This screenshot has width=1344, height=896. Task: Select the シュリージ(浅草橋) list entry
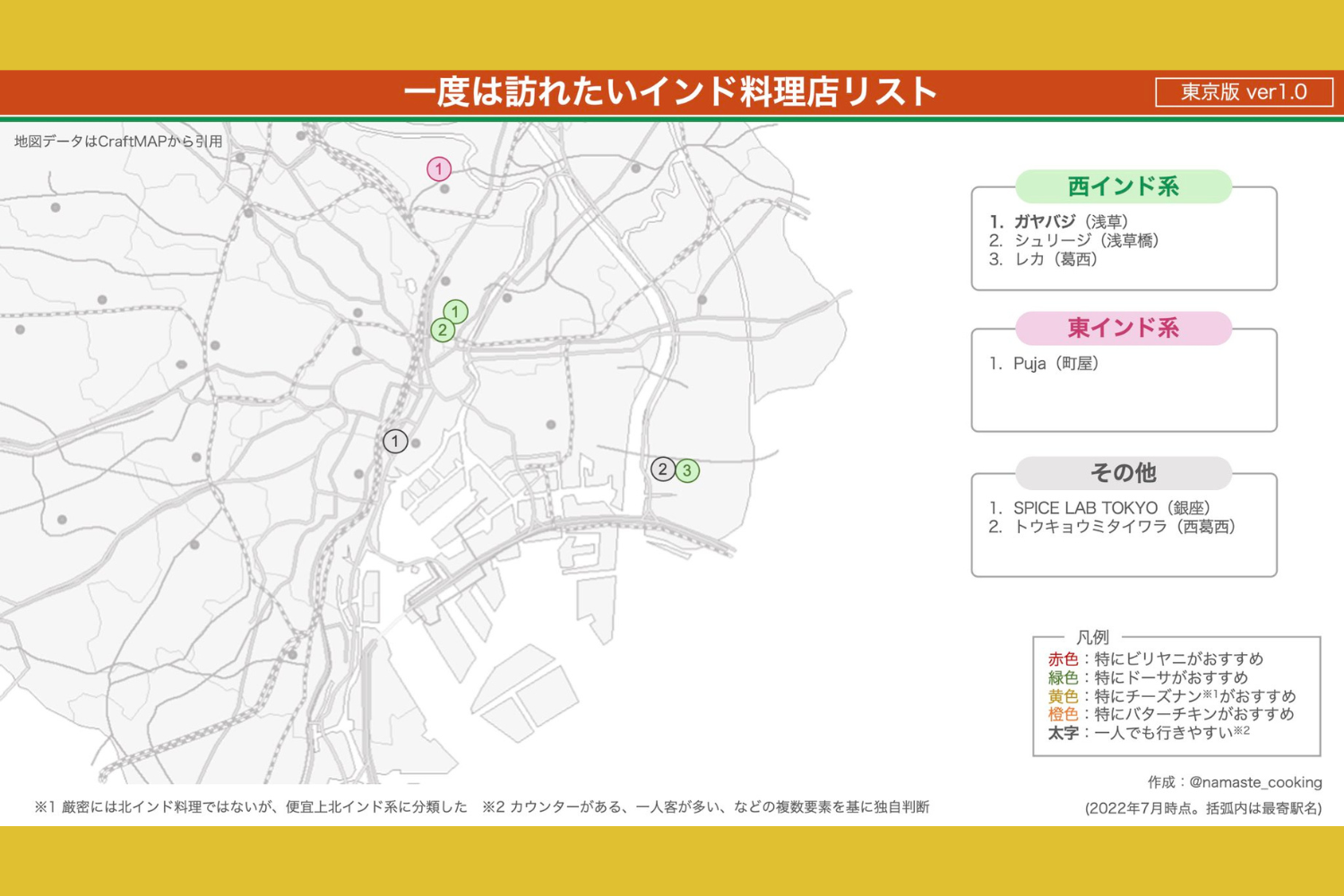(x=1085, y=240)
